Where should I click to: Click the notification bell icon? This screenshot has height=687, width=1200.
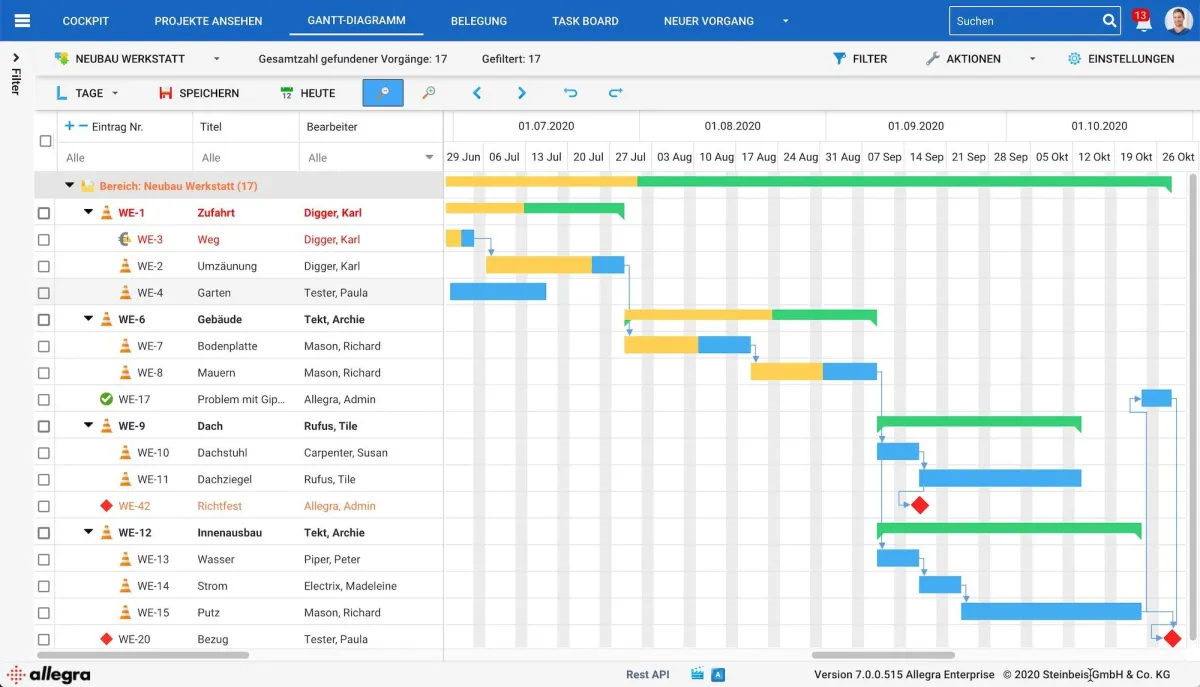(x=1143, y=22)
